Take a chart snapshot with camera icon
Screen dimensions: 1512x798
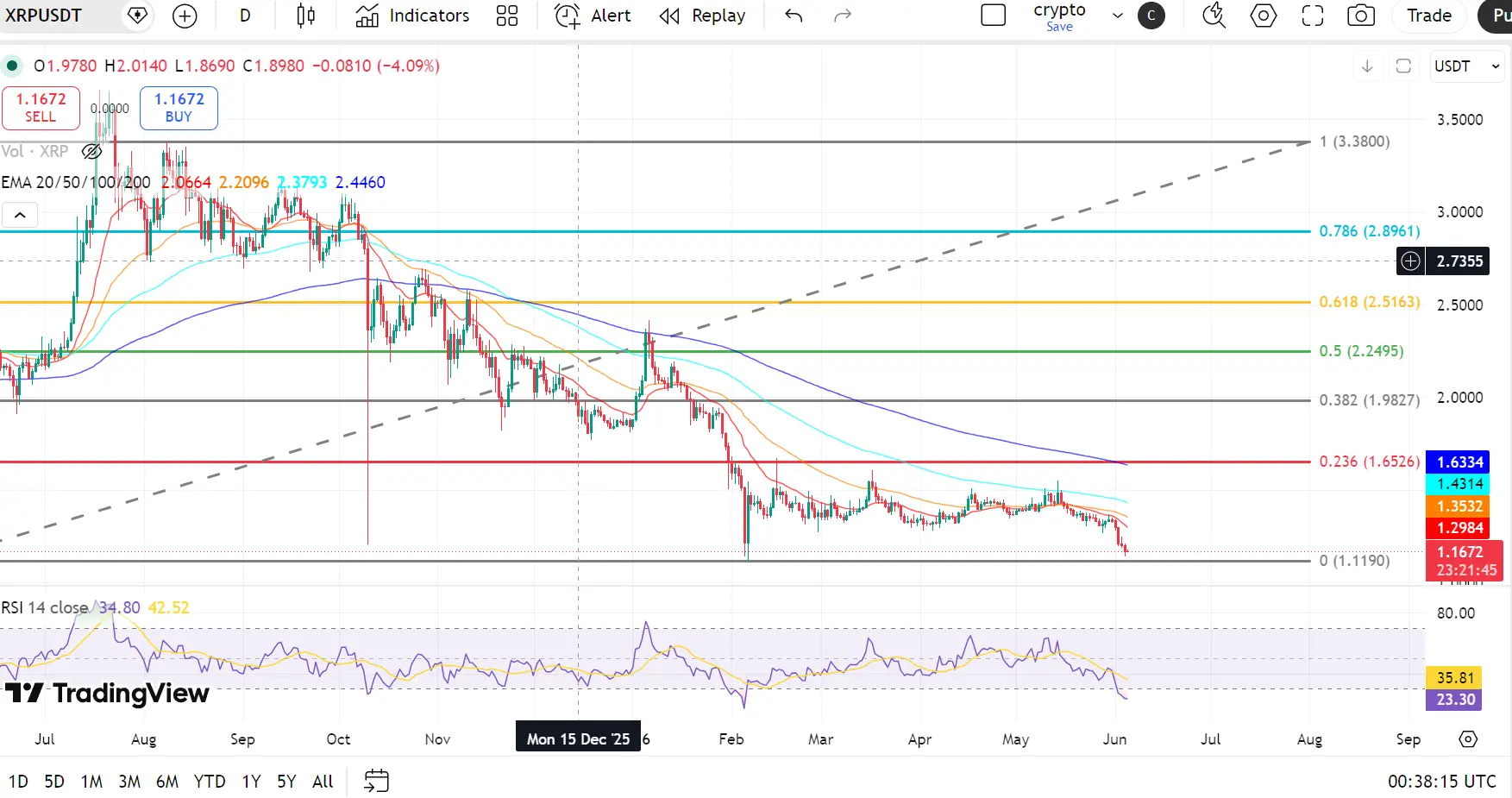coord(1361,16)
